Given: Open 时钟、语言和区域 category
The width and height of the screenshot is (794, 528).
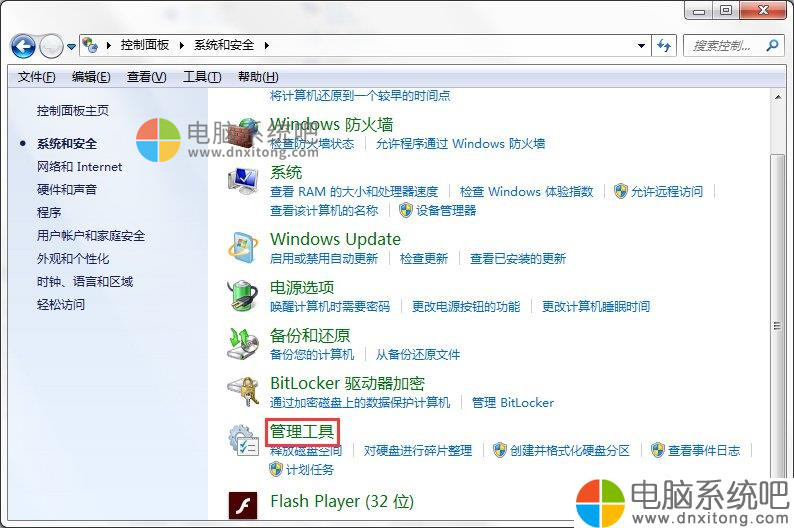Looking at the screenshot, I should [x=85, y=281].
